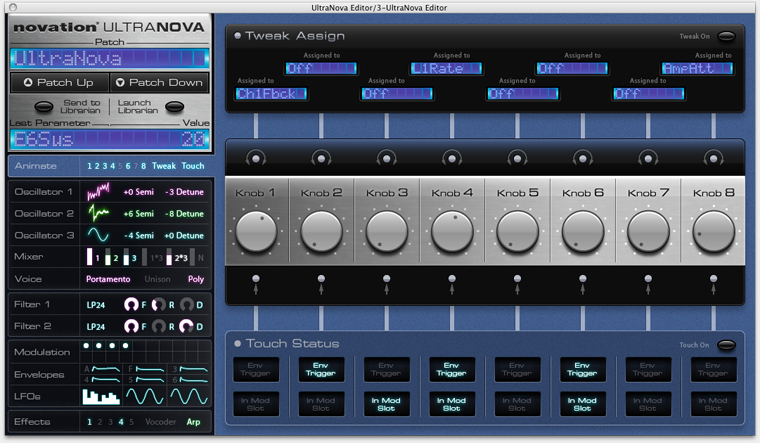760x443 pixels.
Task: Click the Oscillator 1 waveform icon
Action: [98, 191]
